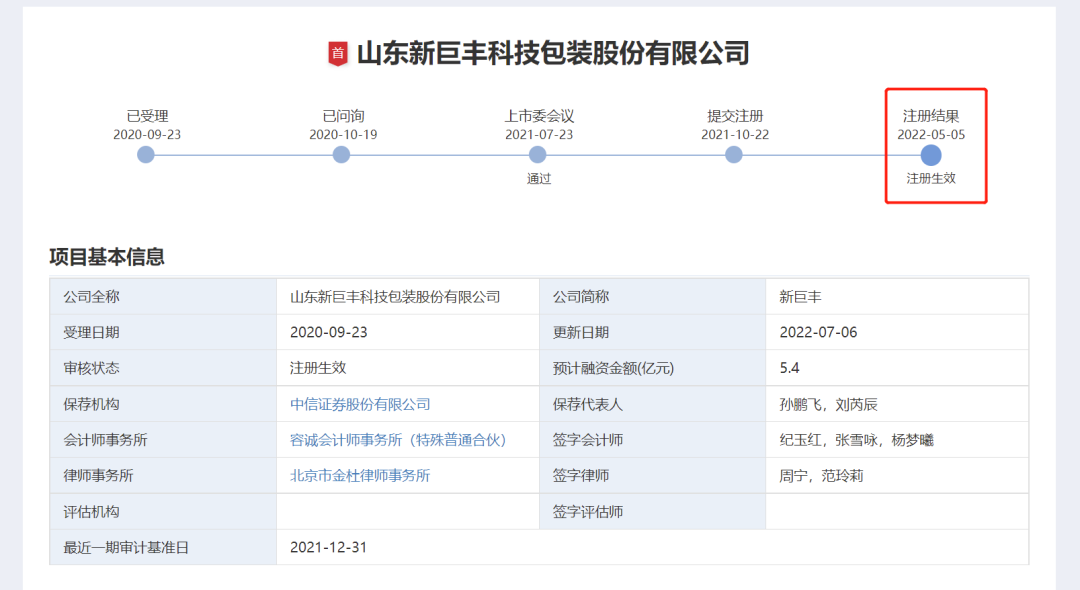Click the 通过 status under 上市委会议
The image size is (1080, 590).
[x=538, y=179]
